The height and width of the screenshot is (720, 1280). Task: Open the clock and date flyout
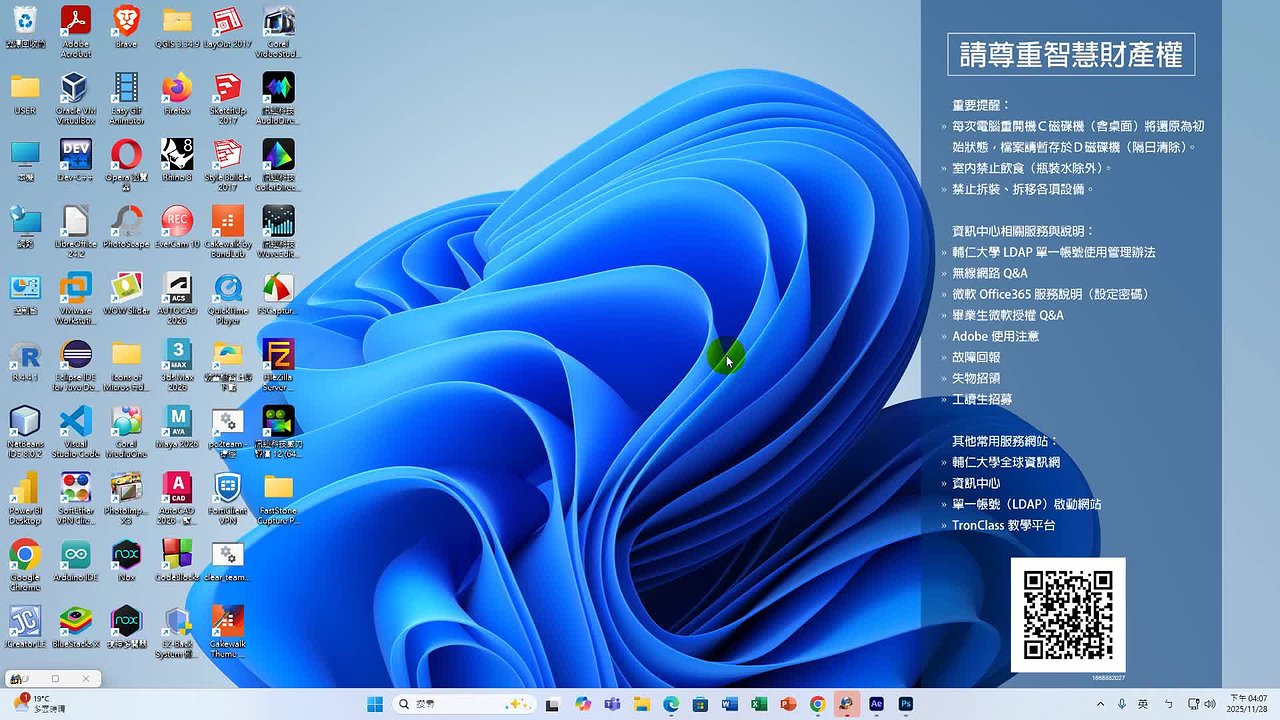1248,704
